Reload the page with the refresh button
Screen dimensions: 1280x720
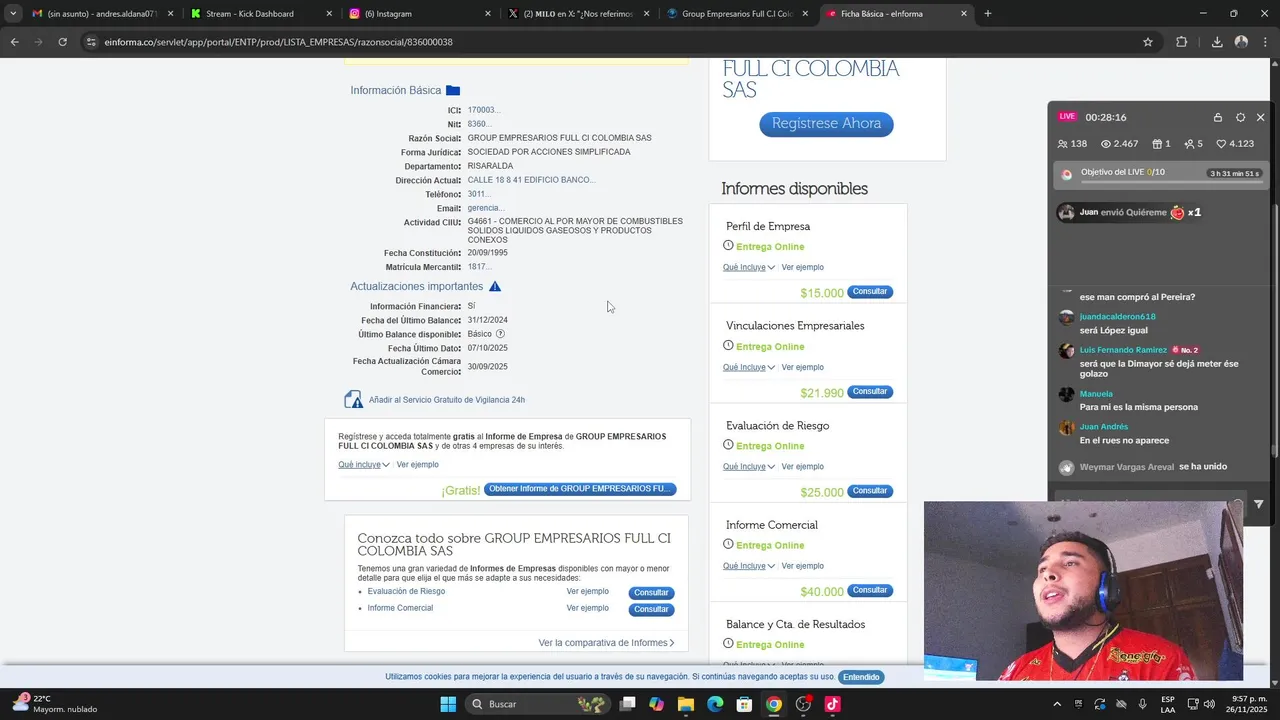62,42
